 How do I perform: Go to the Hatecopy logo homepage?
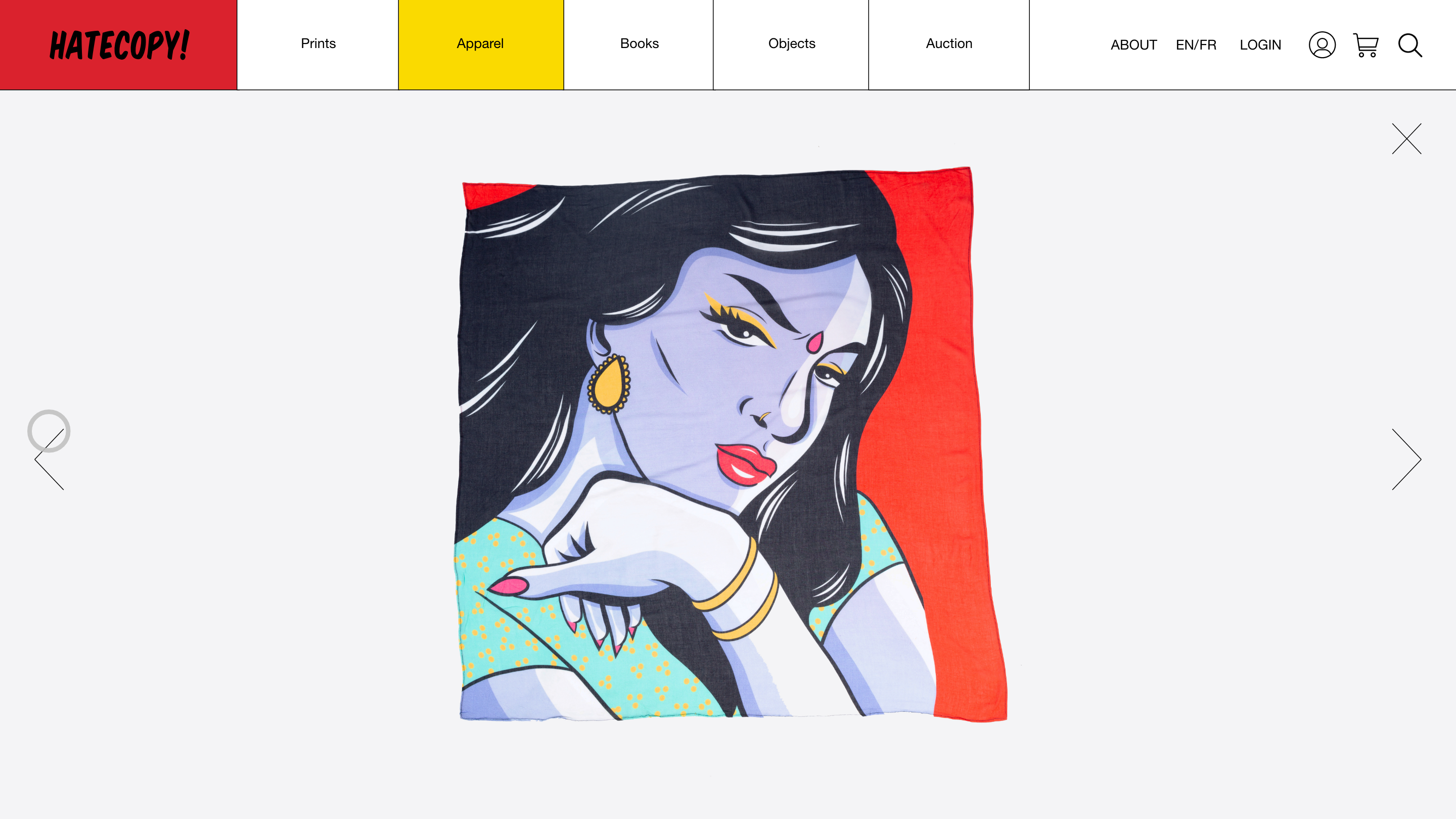click(119, 45)
